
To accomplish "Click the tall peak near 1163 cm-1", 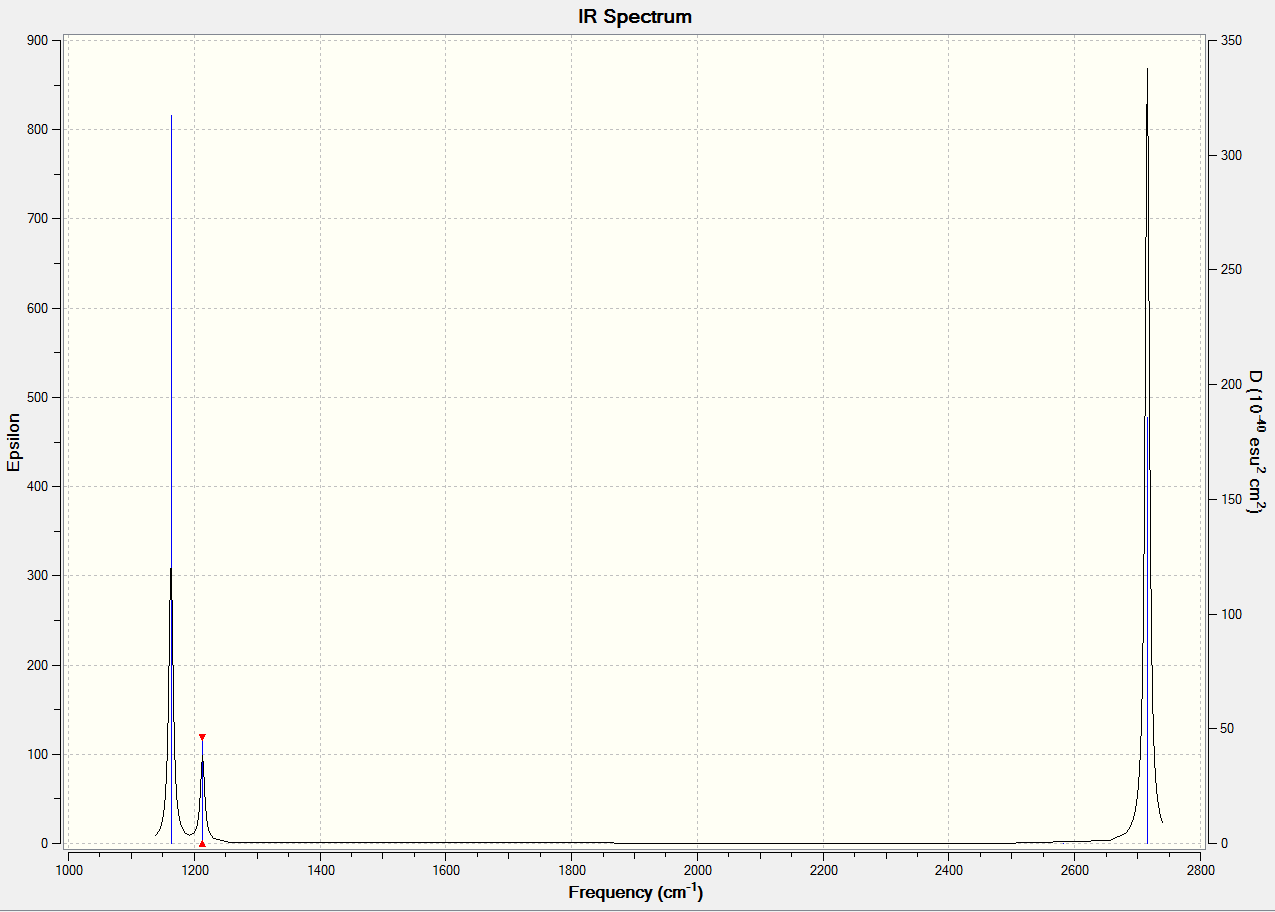I will 171,480.
